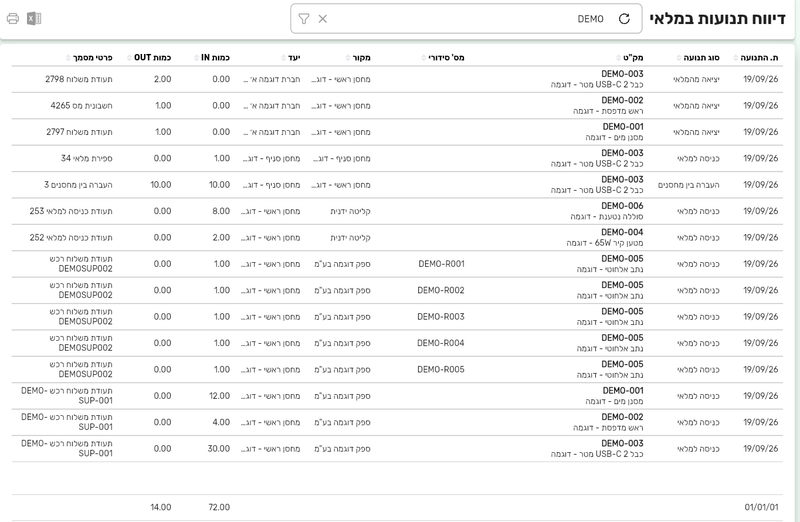
Task: Sort by מק"ט column header
Action: 630,58
